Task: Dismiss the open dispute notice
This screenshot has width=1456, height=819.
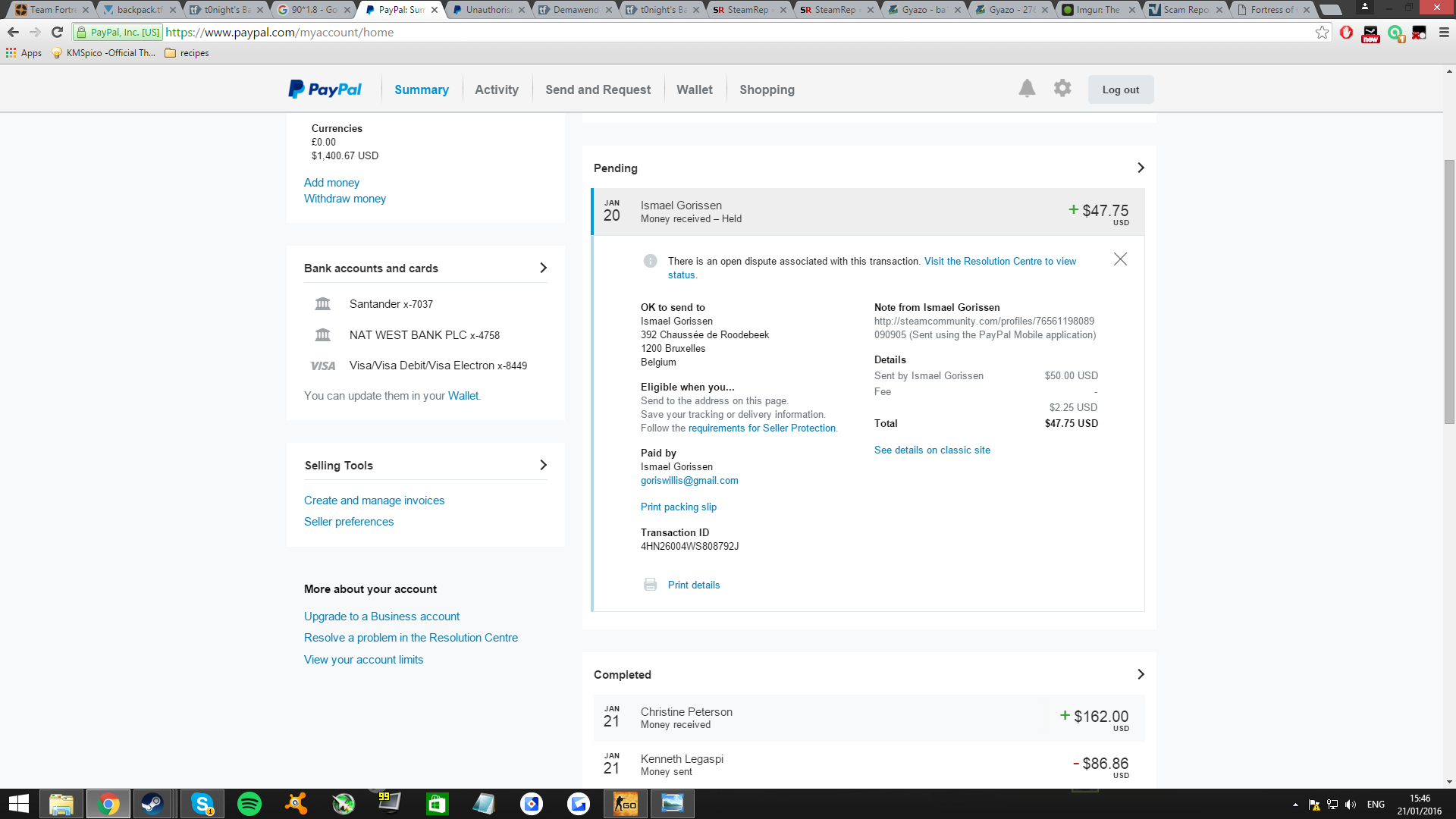Action: 1120,259
